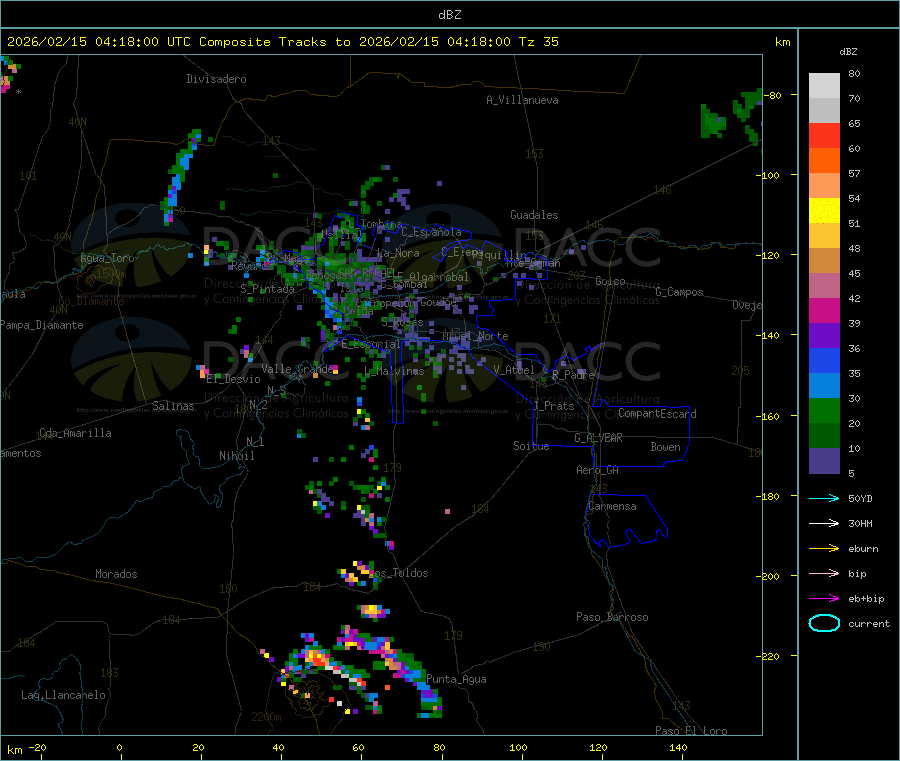900x761 pixels.
Task: Select the 'Bowen' place label
Action: pos(665,446)
